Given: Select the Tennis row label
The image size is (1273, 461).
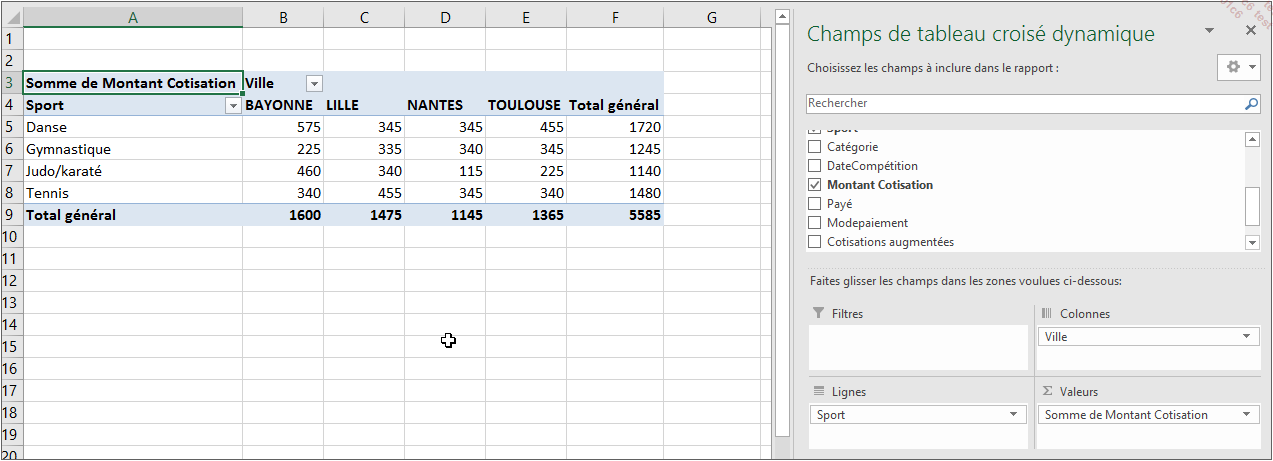Looking at the screenshot, I should click(133, 193).
